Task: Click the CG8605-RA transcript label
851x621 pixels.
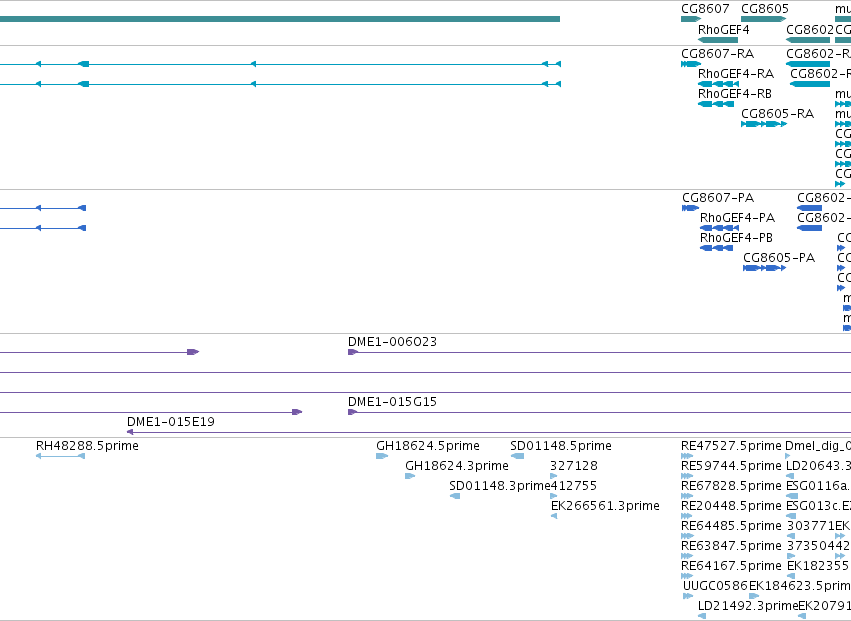Action: (777, 114)
